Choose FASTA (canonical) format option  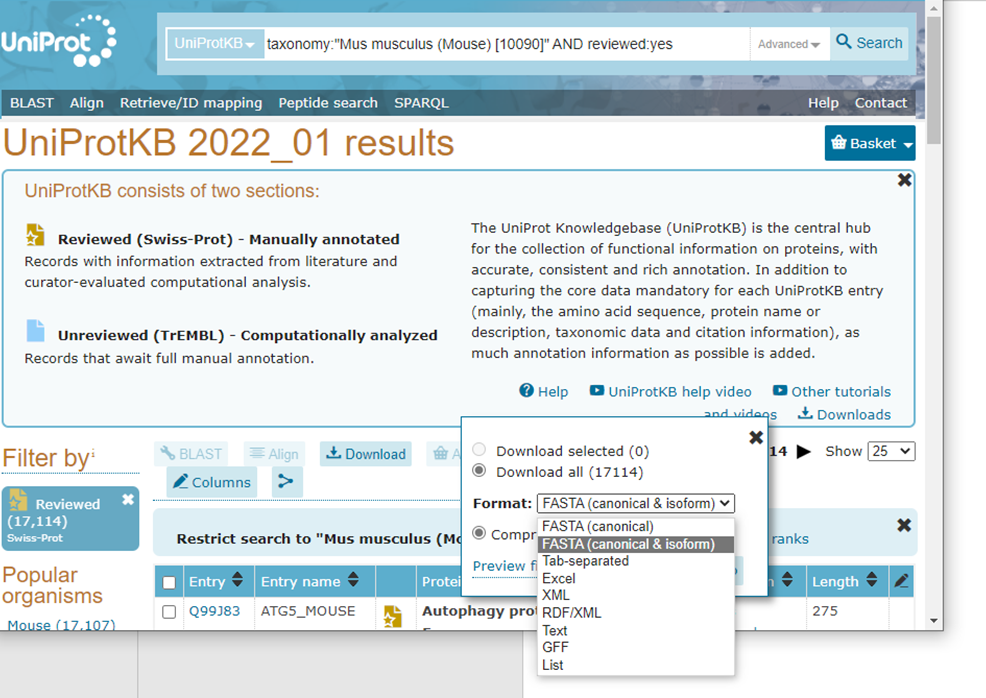(x=636, y=526)
